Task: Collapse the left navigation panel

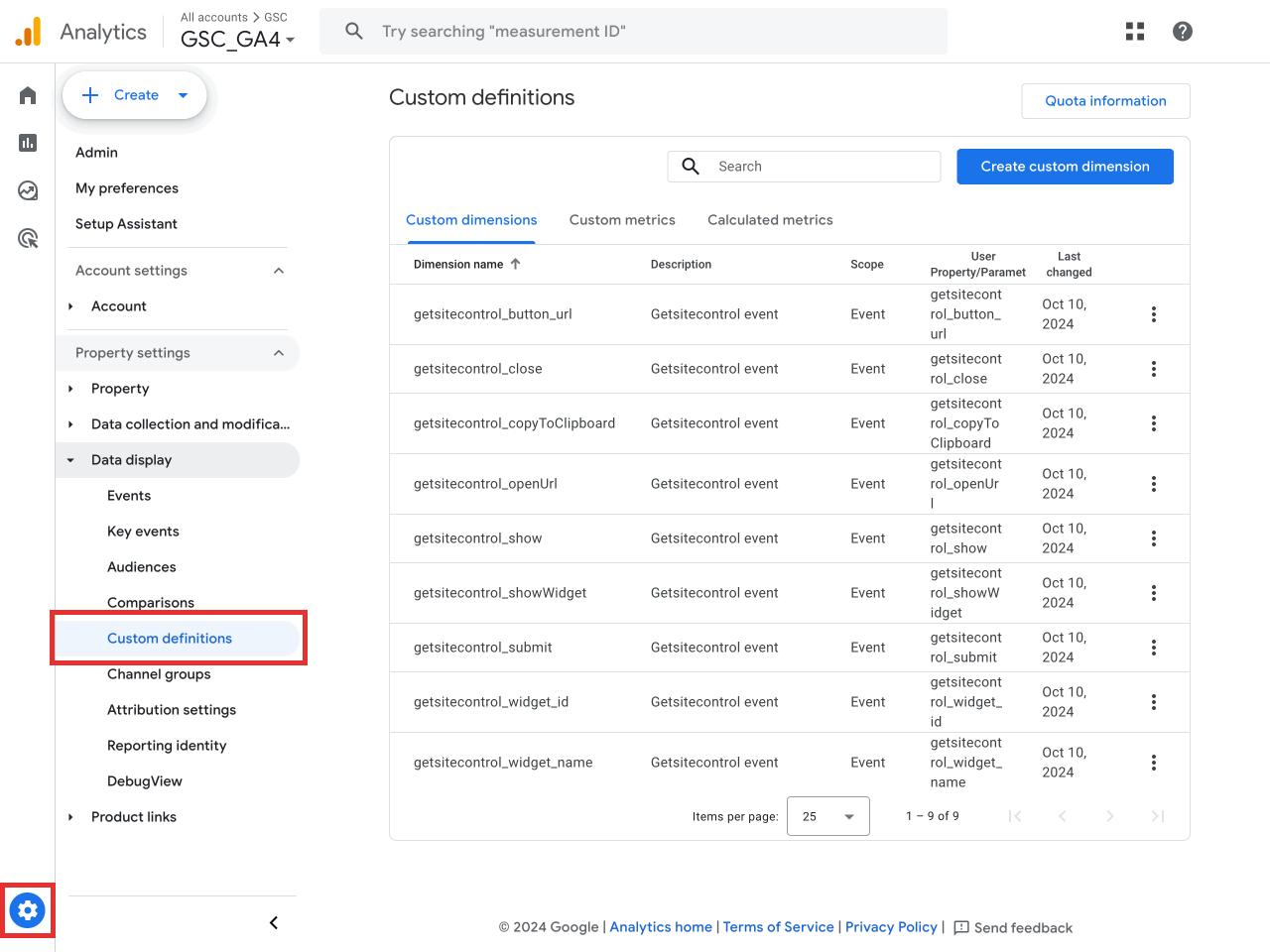Action: pos(273,922)
